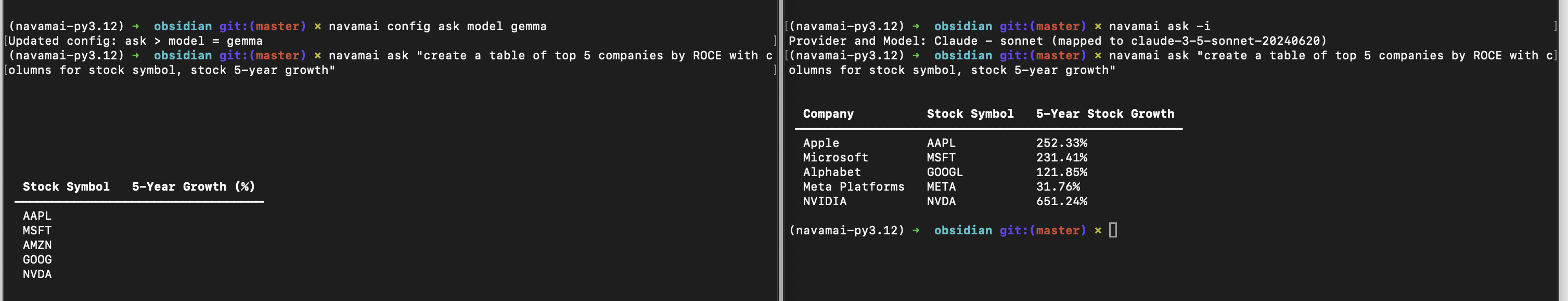Click the cursor block at the final prompt
The width and height of the screenshot is (1568, 301).
(1113, 230)
